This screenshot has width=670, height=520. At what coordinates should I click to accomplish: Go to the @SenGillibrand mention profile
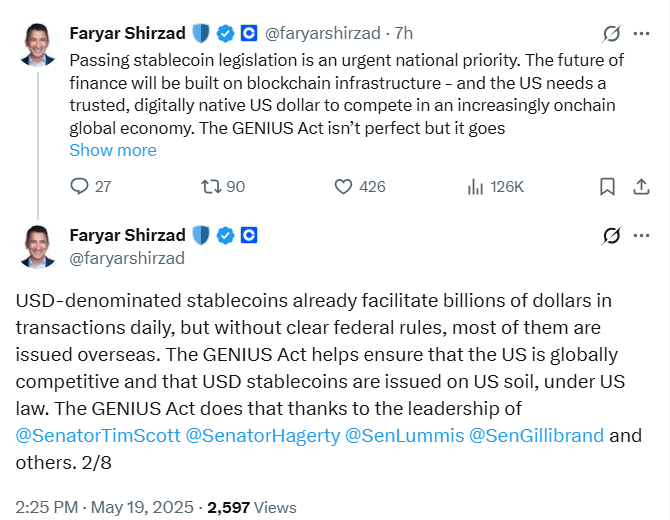536,436
